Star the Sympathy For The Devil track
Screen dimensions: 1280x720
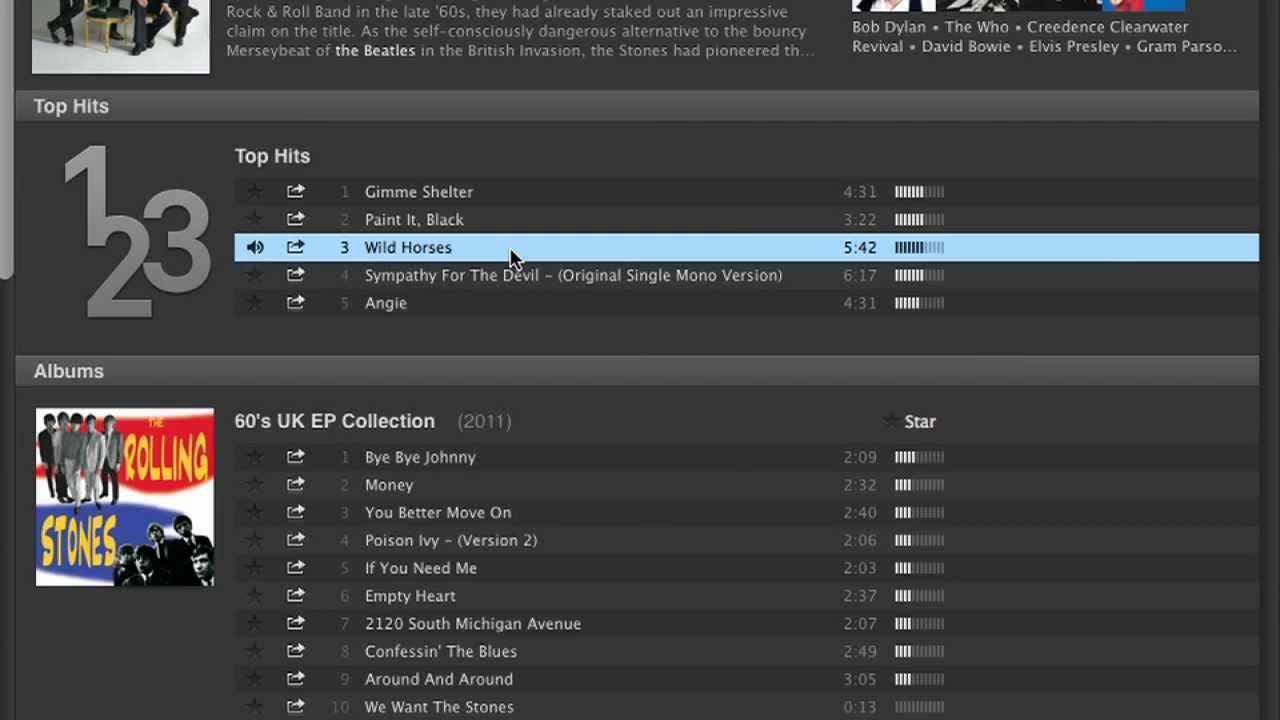(x=255, y=275)
